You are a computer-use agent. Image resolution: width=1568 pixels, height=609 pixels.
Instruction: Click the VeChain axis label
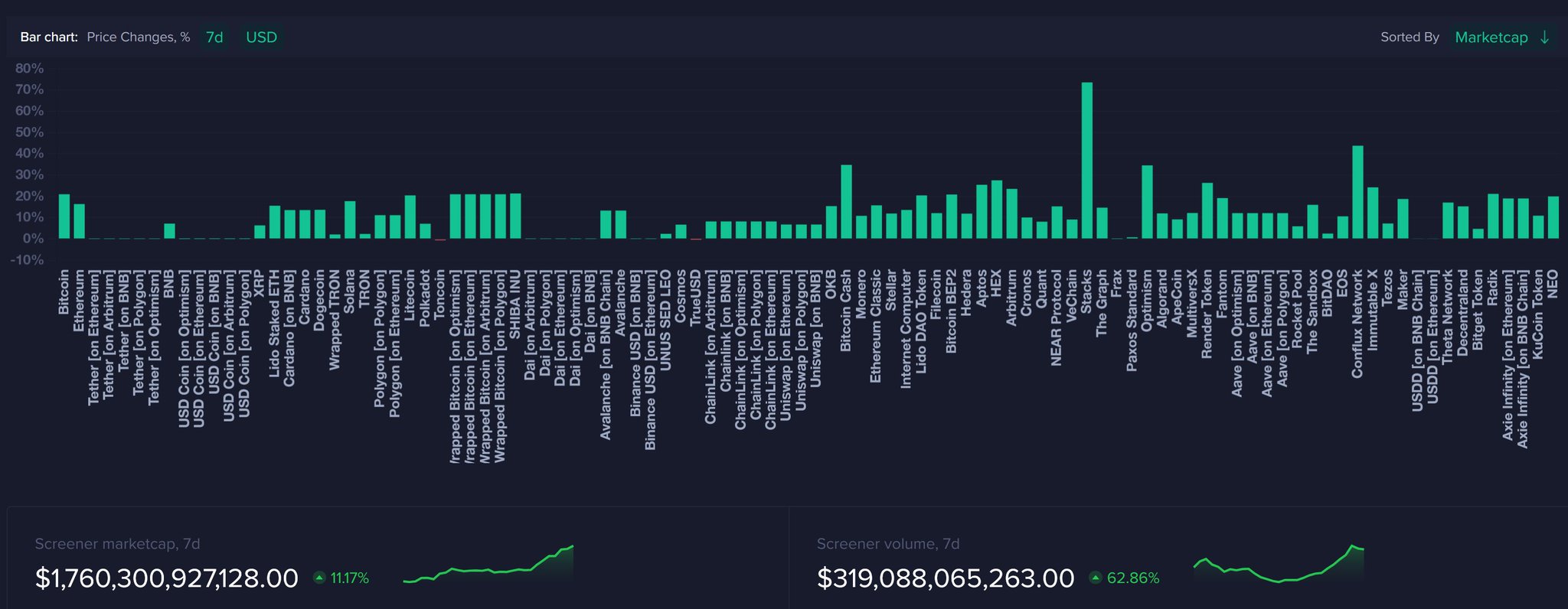[1072, 295]
